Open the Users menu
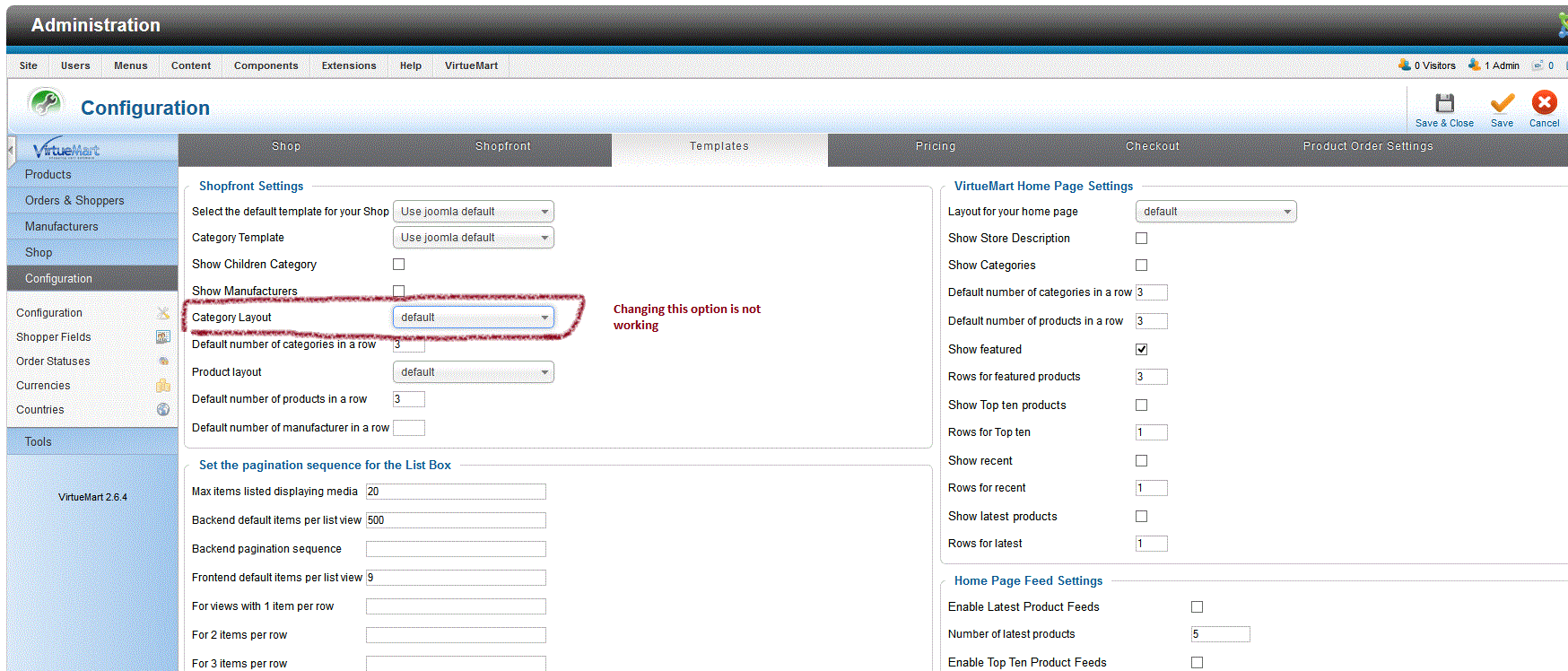The image size is (1568, 671). tap(75, 65)
